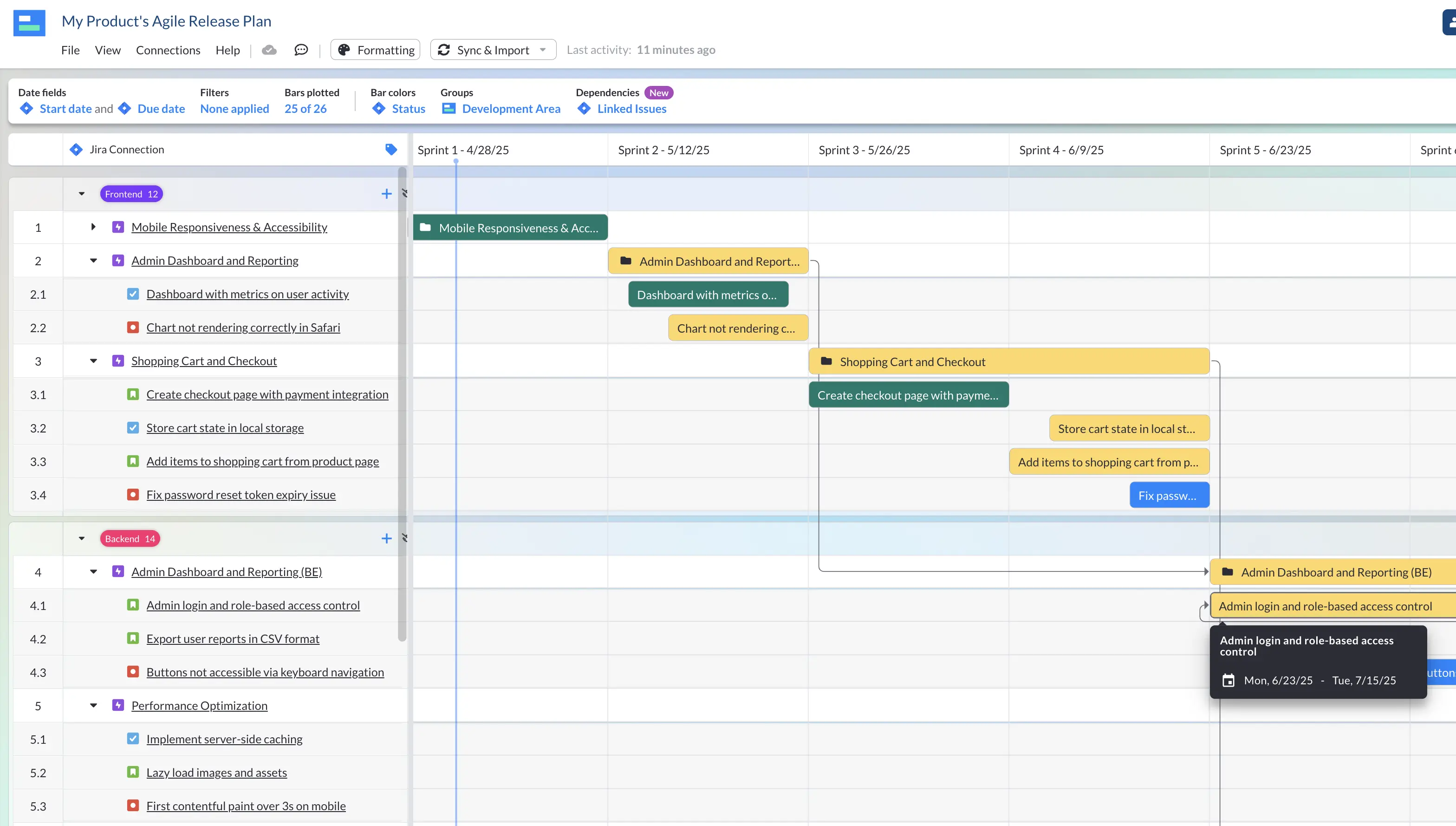This screenshot has height=826, width=1456.
Task: Click the today marker on the timeline
Action: [x=456, y=161]
